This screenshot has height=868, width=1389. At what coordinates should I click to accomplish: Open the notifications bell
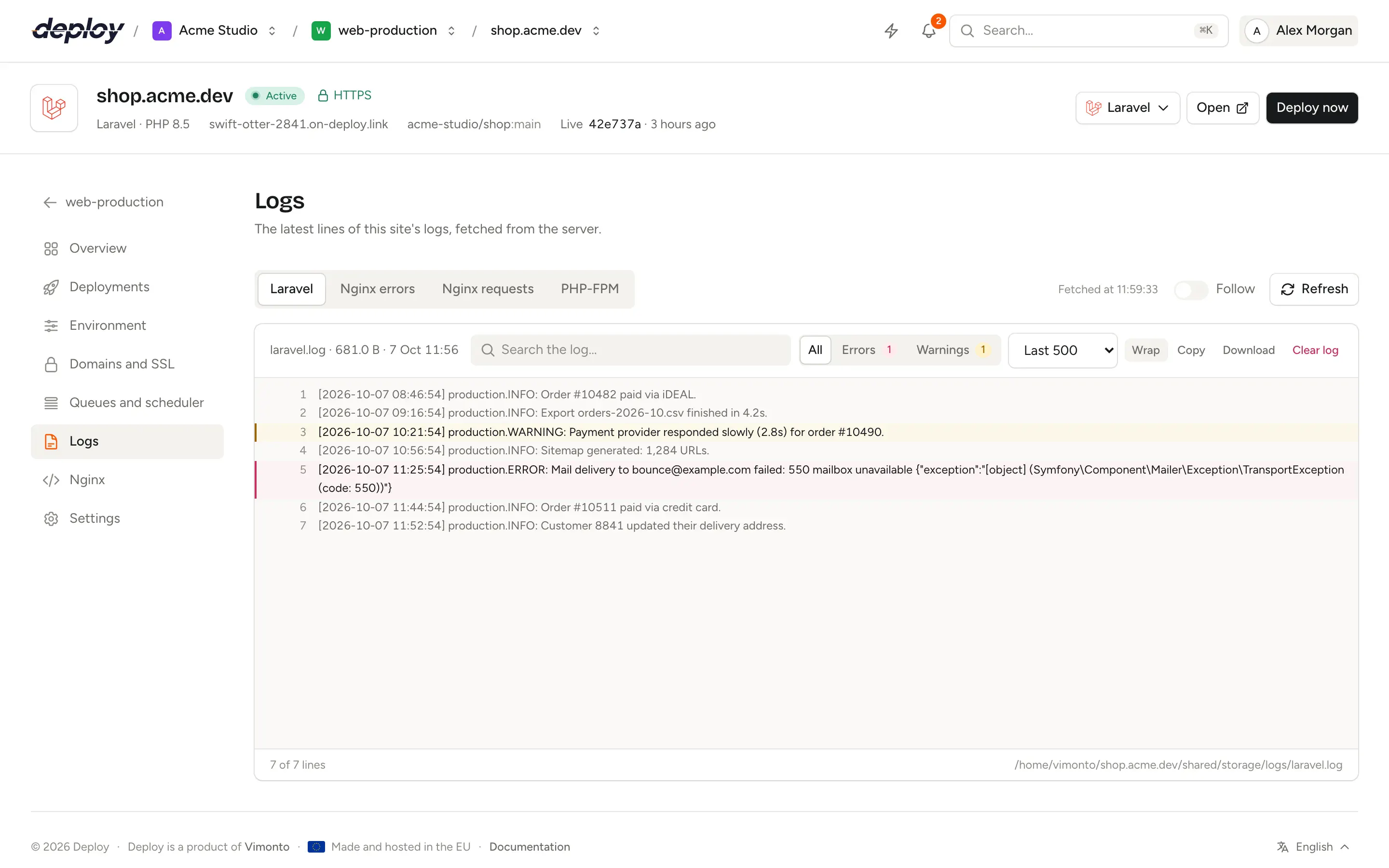[929, 30]
